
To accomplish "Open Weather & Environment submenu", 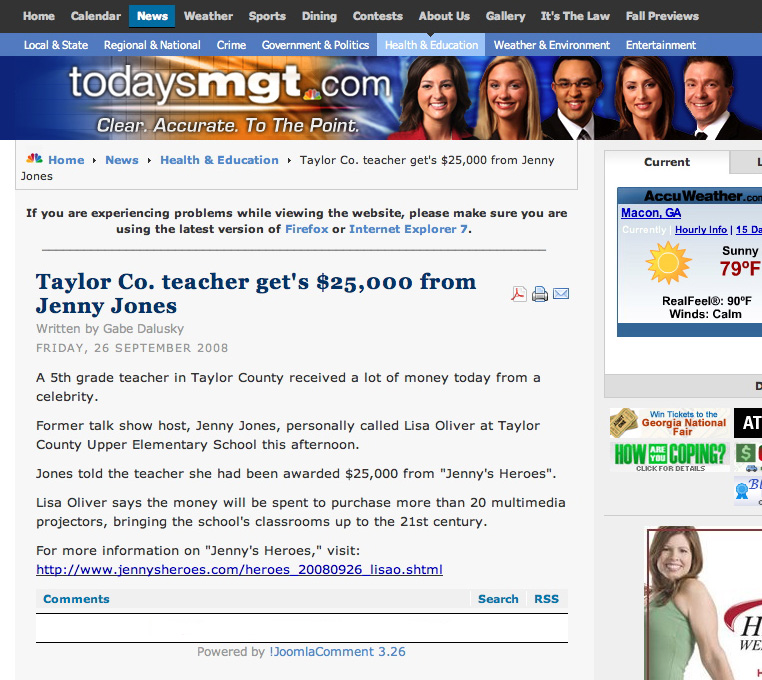I will click(552, 45).
